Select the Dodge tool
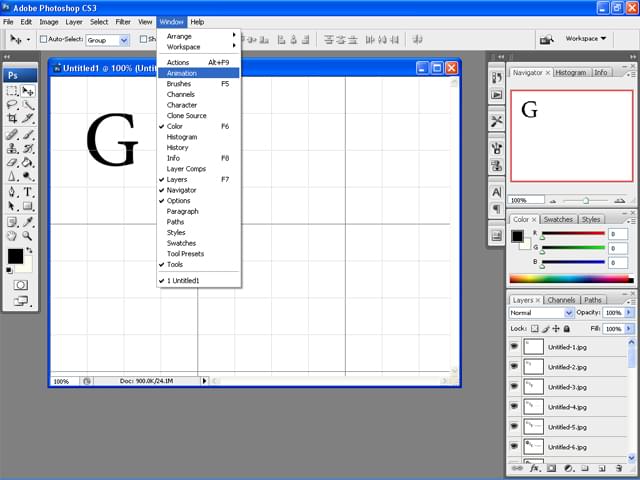 pyautogui.click(x=28, y=176)
